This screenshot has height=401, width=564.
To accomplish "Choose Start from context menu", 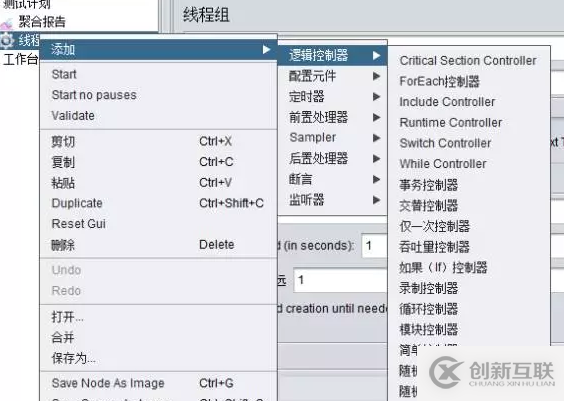I will pyautogui.click(x=159, y=74).
